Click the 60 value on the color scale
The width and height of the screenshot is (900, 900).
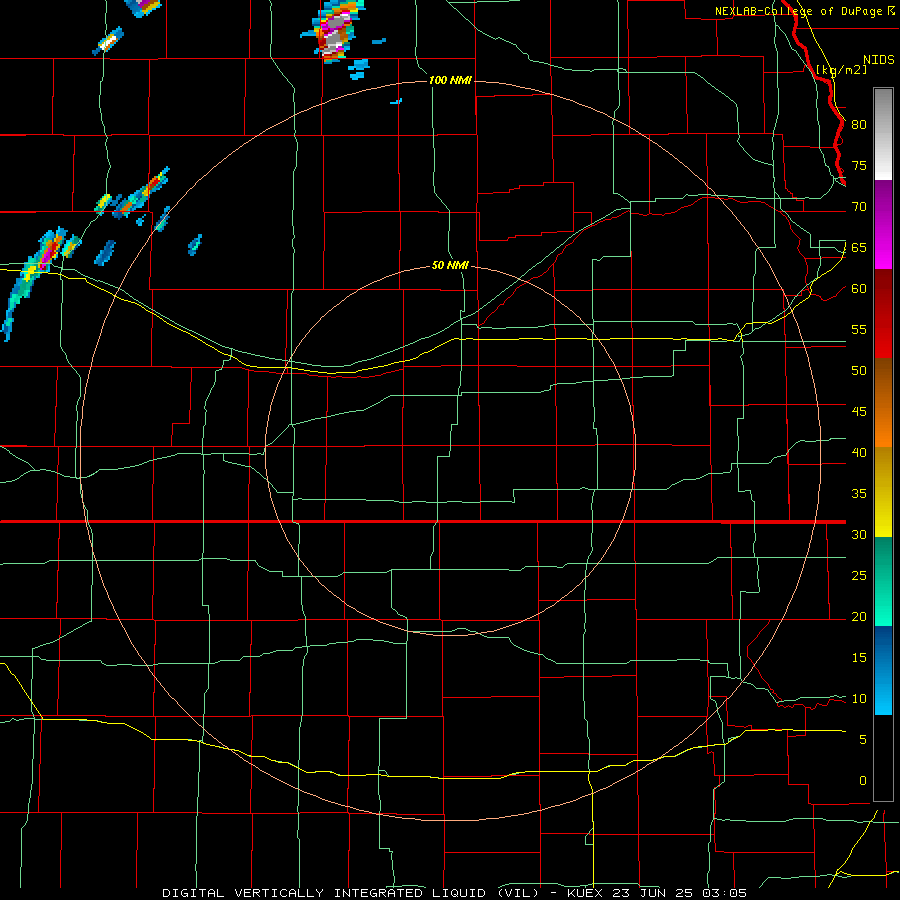pos(859,289)
